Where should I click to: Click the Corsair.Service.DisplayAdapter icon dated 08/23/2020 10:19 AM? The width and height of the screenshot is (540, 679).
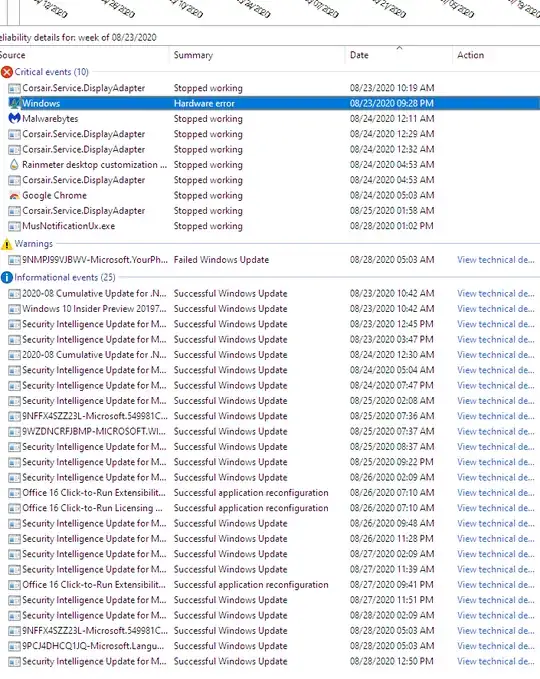pos(14,88)
